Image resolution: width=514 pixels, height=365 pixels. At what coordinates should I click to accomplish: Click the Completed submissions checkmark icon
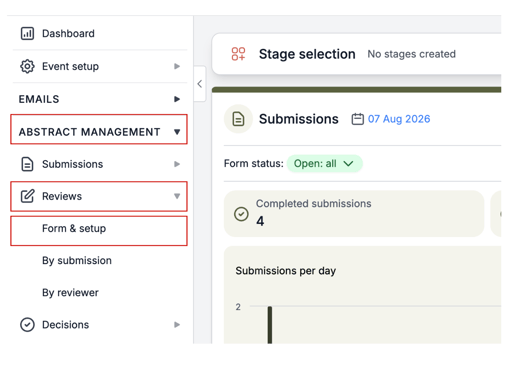pos(241,214)
